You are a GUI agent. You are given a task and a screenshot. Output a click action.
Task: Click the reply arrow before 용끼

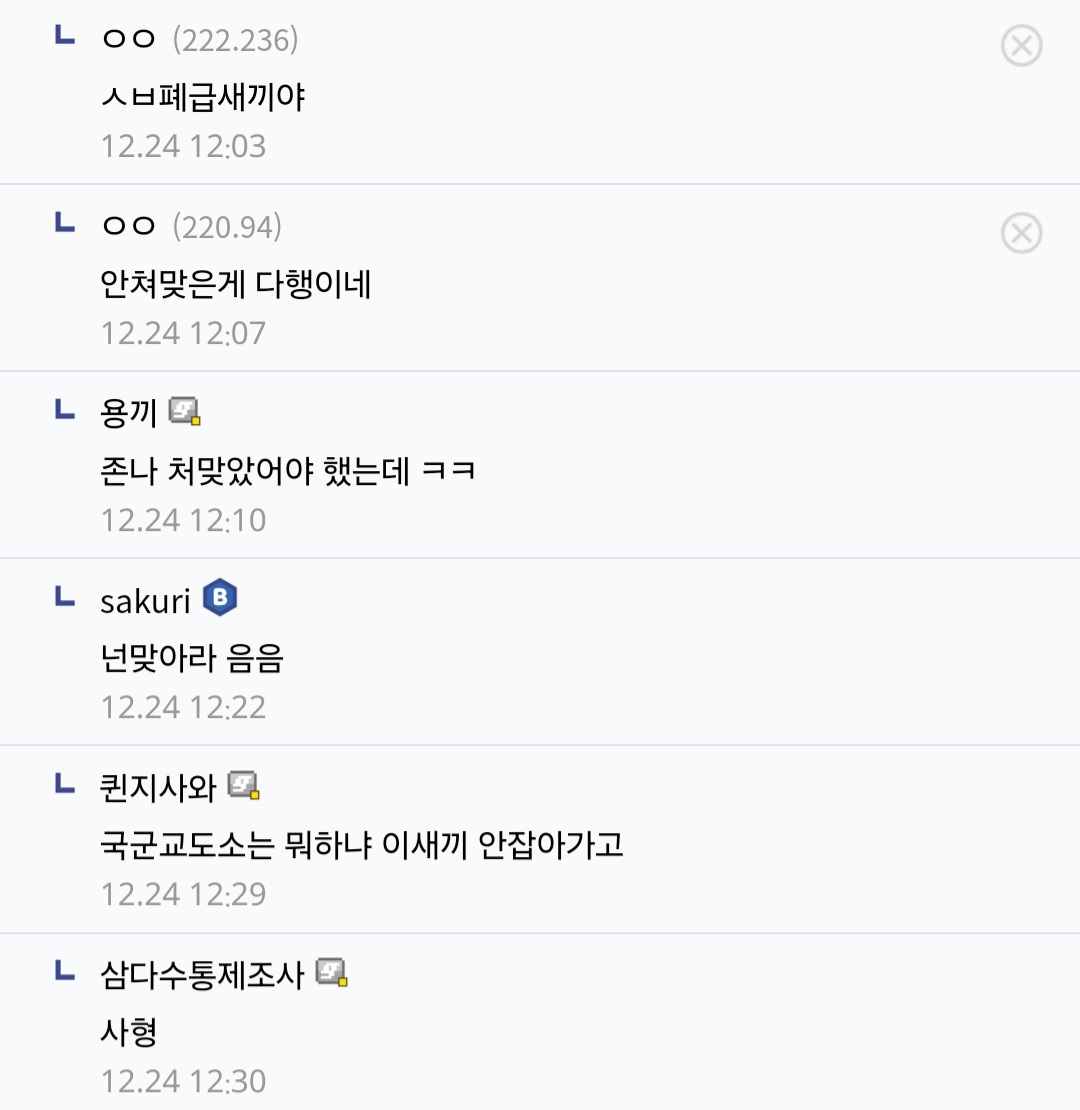coord(64,409)
